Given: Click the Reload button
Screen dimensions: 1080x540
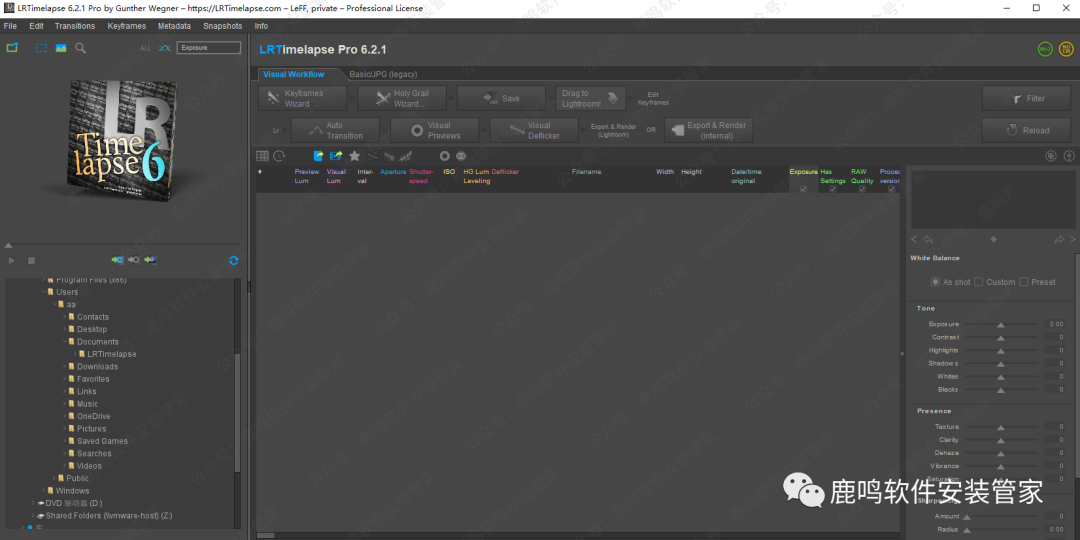Looking at the screenshot, I should pyautogui.click(x=1026, y=130).
